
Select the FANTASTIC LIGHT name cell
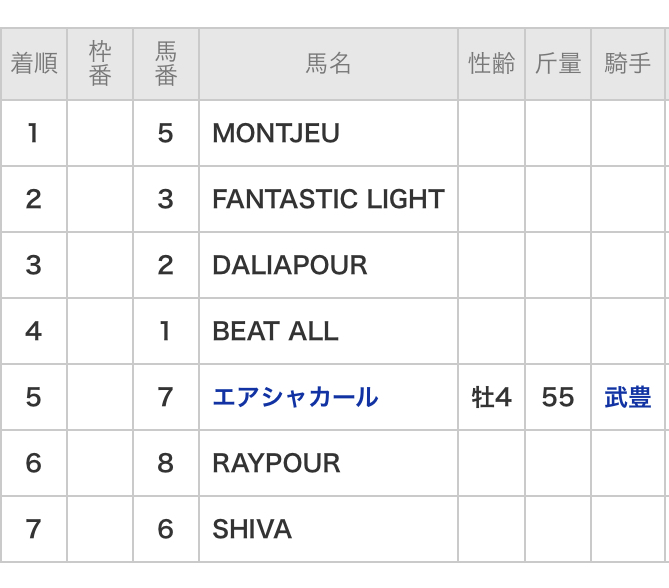[x=328, y=199]
